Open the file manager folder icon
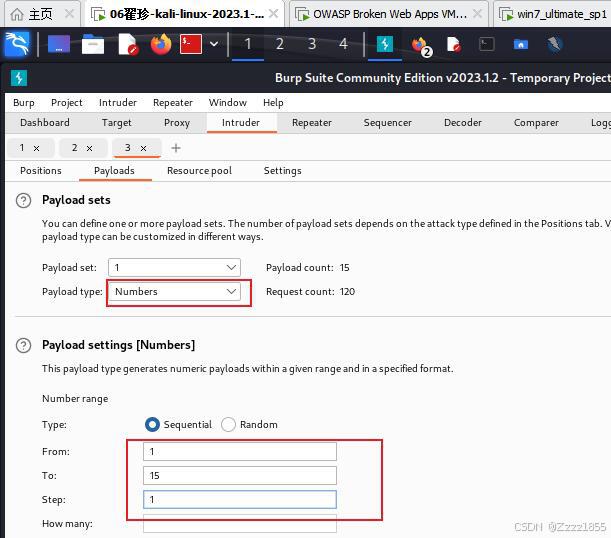 point(93,44)
